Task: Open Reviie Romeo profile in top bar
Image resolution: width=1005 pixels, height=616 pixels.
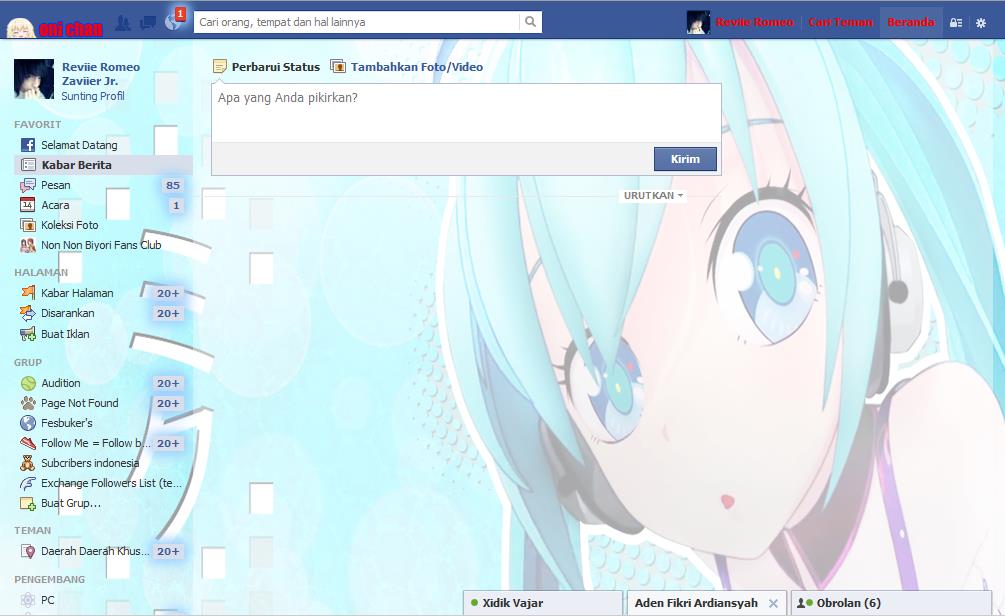Action: [x=754, y=22]
